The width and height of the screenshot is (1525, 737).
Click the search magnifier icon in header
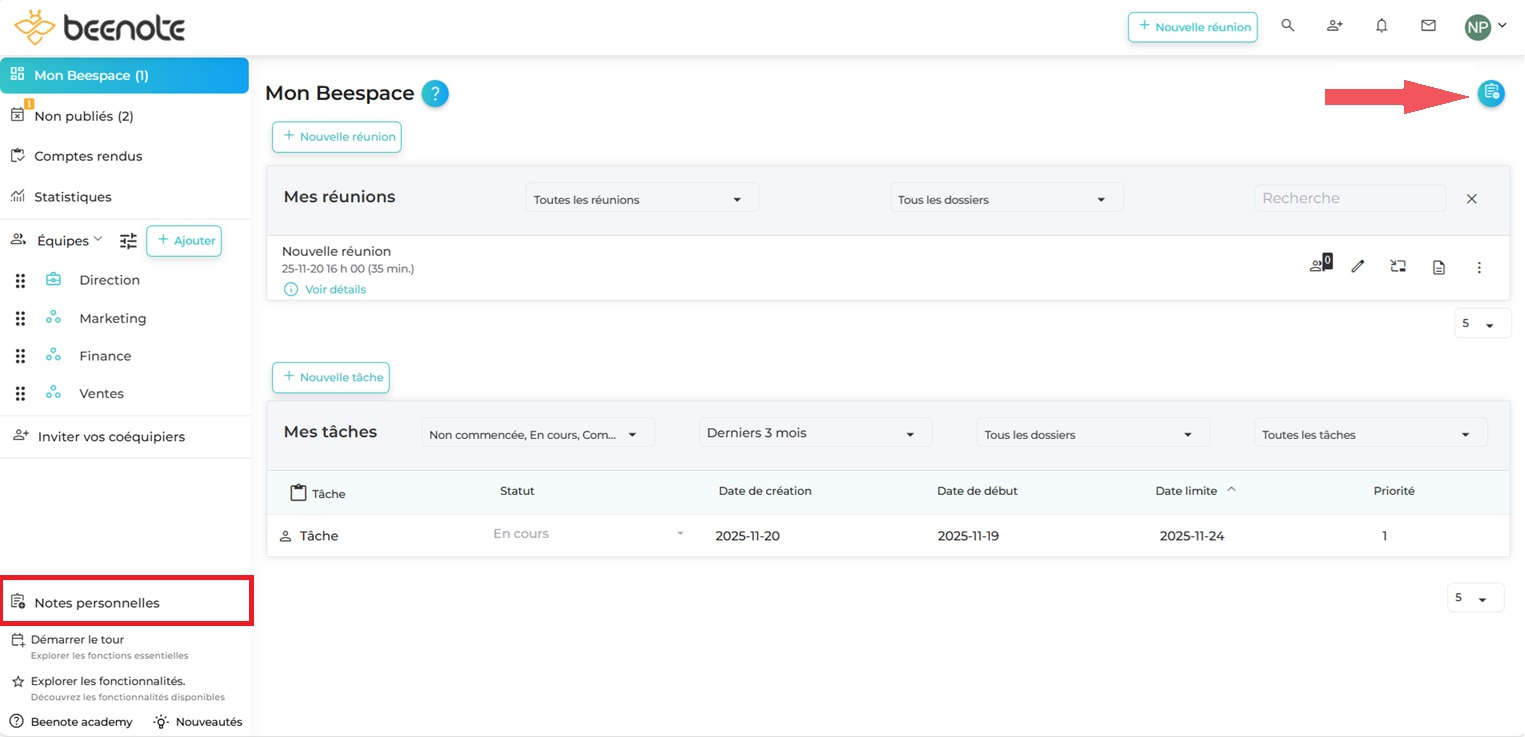coord(1288,26)
